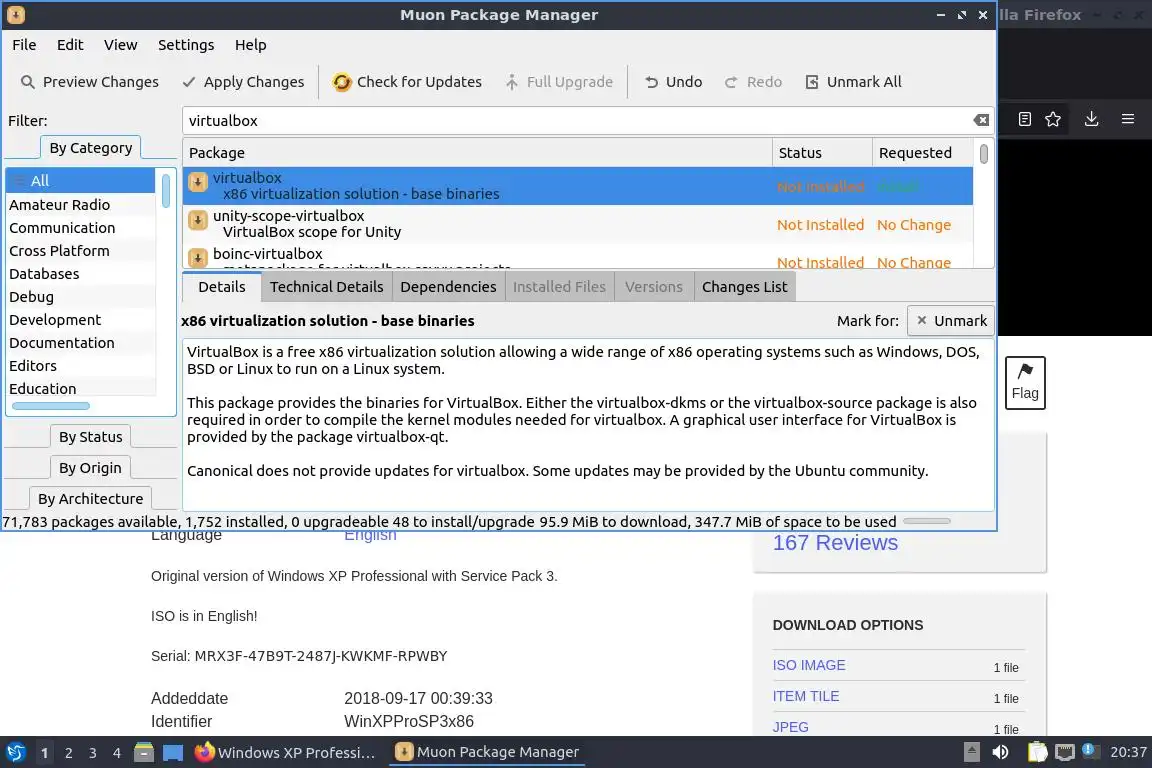1152x768 pixels.
Task: Activate Windows XP Professi... taskbar window
Action: click(x=285, y=752)
